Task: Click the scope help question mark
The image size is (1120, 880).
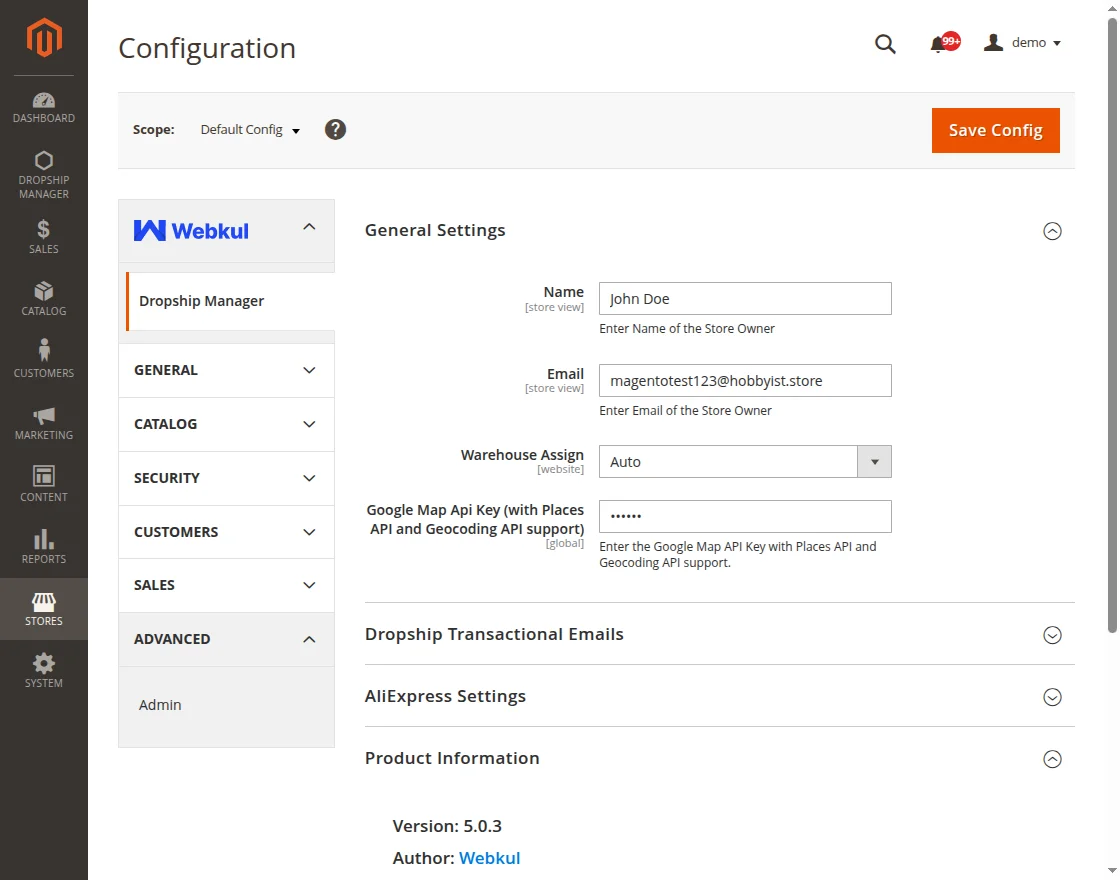Action: pos(335,129)
